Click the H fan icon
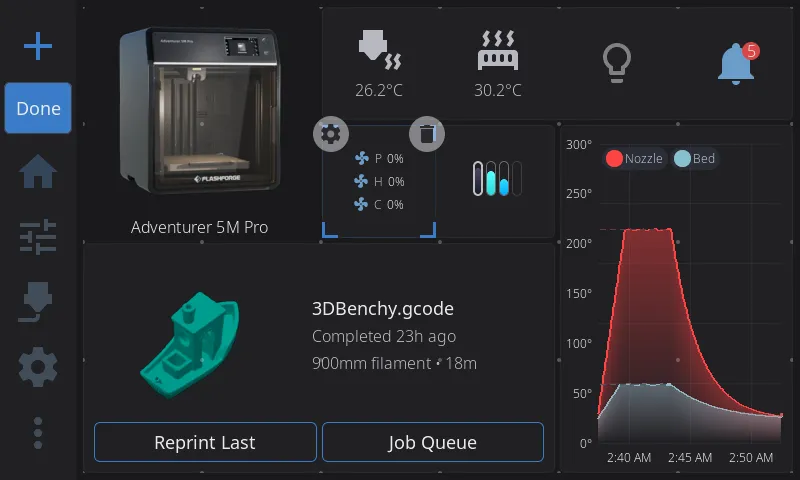The width and height of the screenshot is (800, 480). pos(361,181)
